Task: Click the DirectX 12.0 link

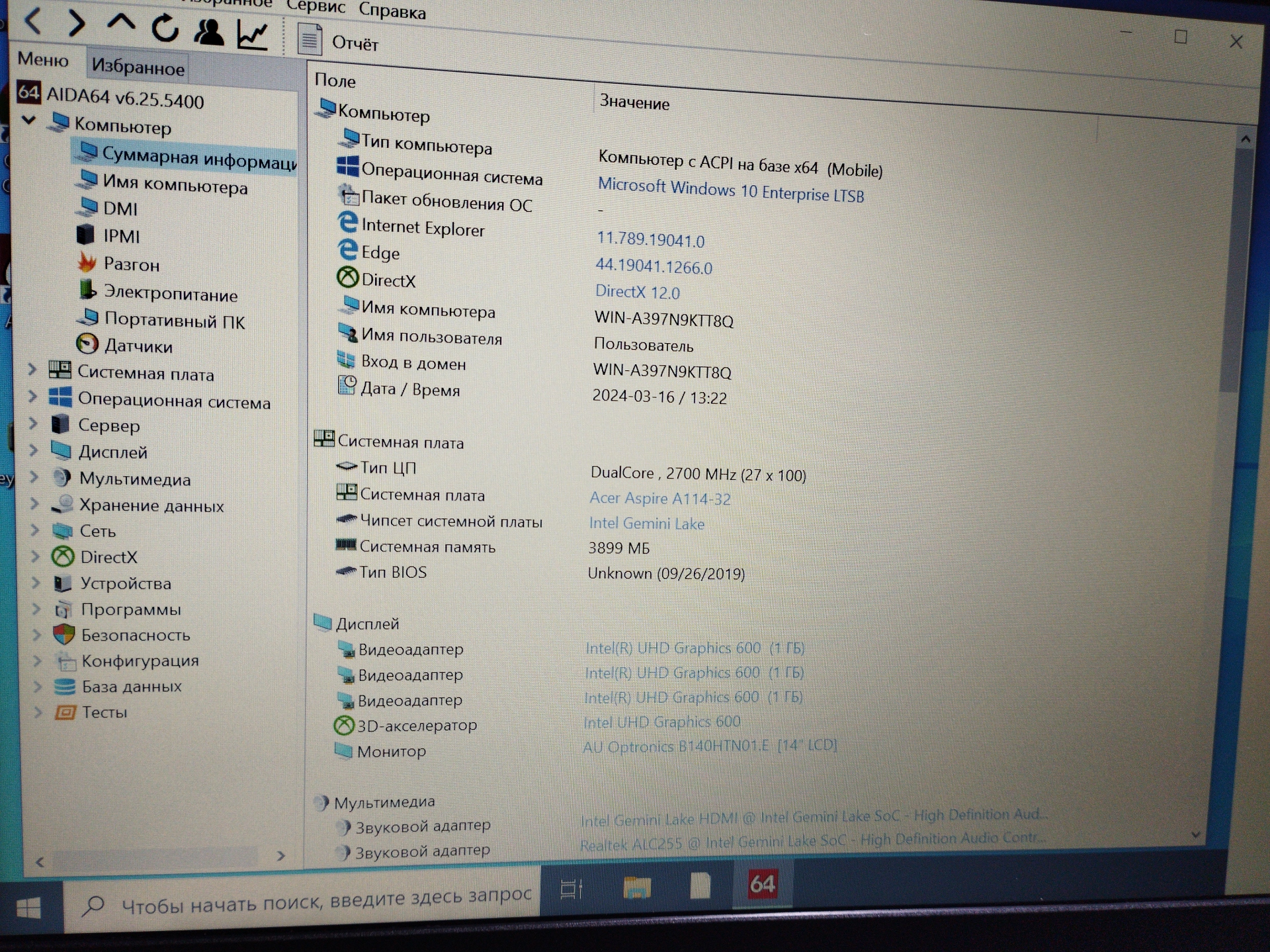Action: (x=638, y=292)
